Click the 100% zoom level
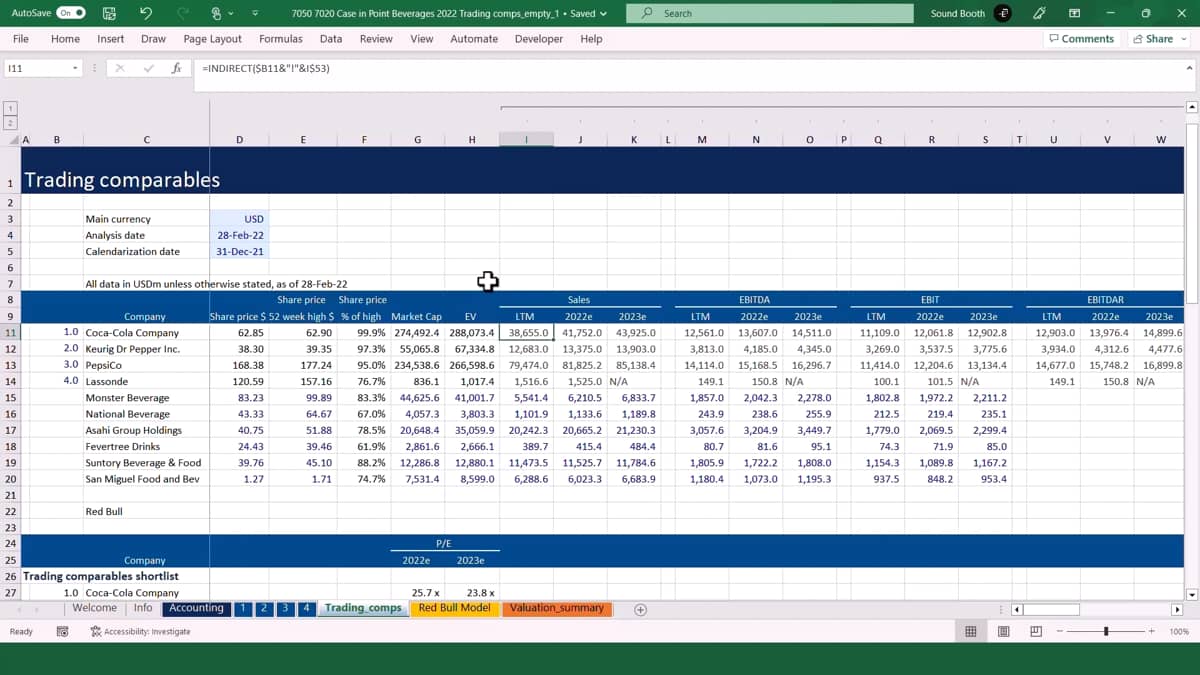Viewport: 1200px width, 675px height. [1179, 632]
